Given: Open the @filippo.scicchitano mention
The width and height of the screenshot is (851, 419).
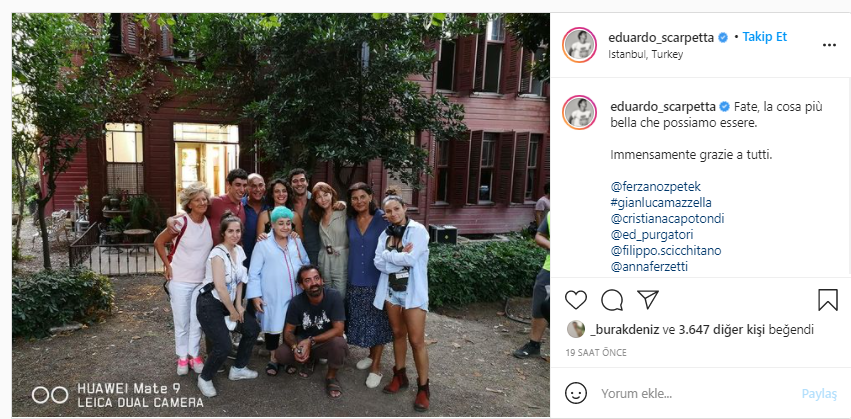Looking at the screenshot, I should click(x=665, y=251).
